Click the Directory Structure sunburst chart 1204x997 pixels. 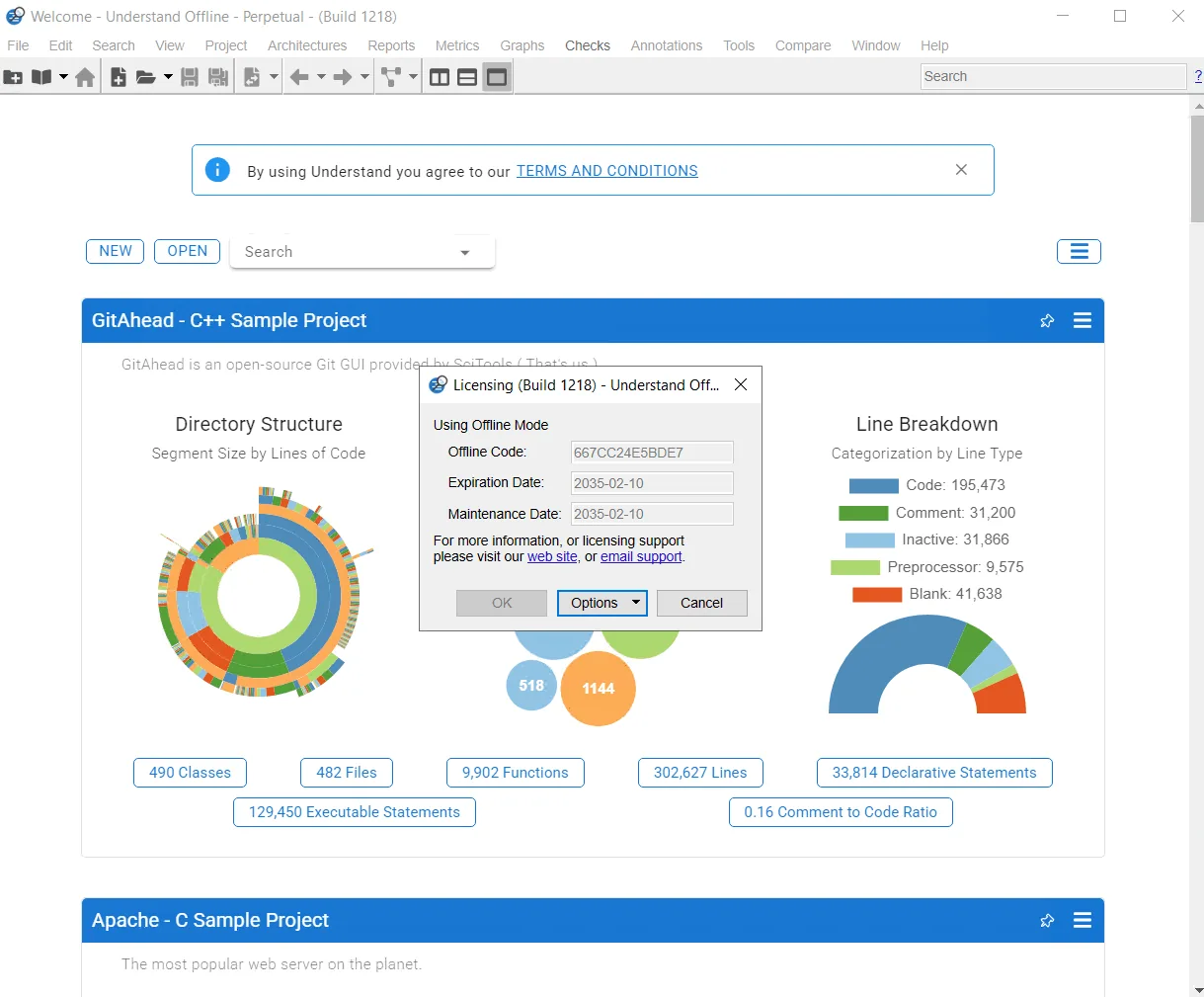click(x=260, y=594)
